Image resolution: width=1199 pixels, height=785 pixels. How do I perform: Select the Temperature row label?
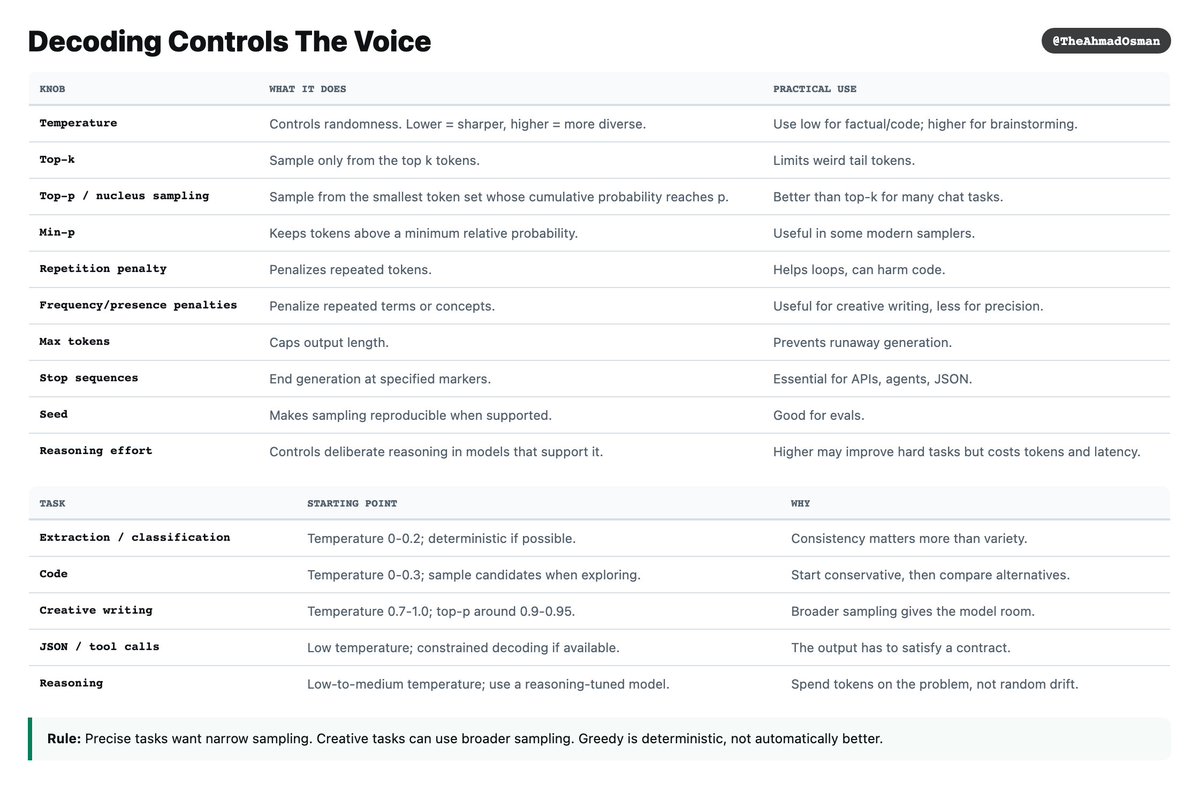click(78, 123)
